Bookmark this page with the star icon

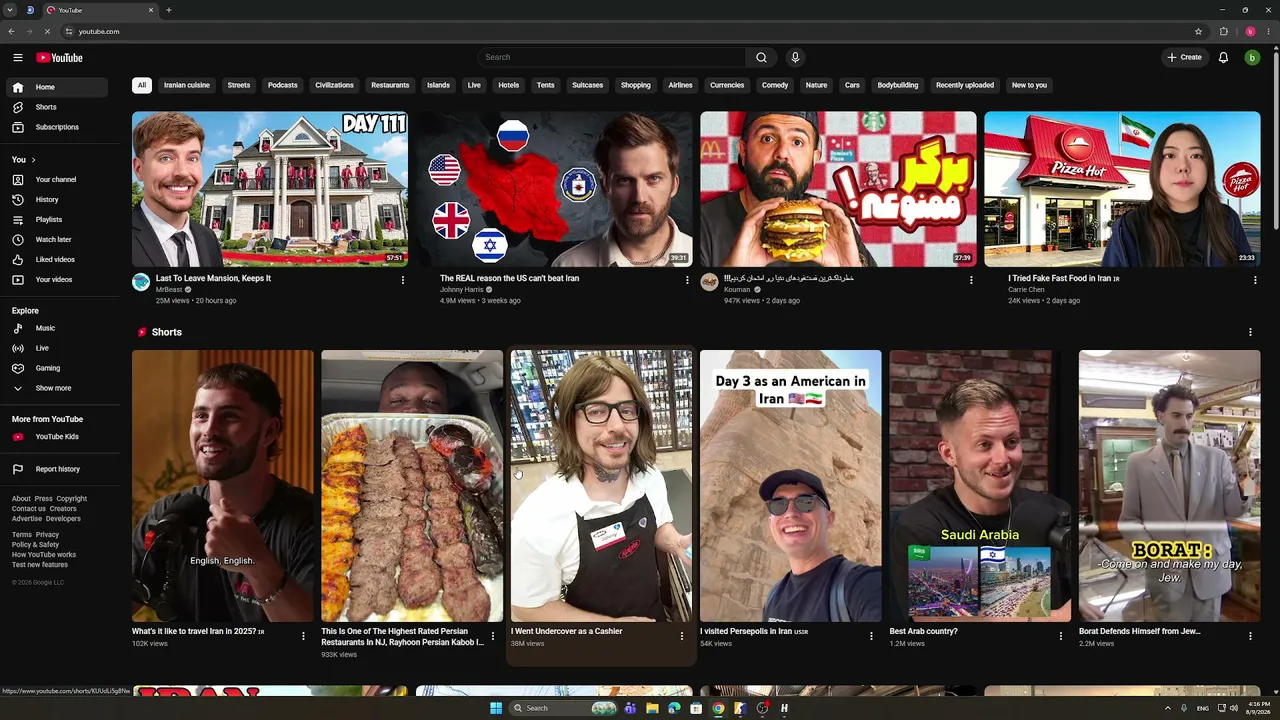pyautogui.click(x=1198, y=31)
